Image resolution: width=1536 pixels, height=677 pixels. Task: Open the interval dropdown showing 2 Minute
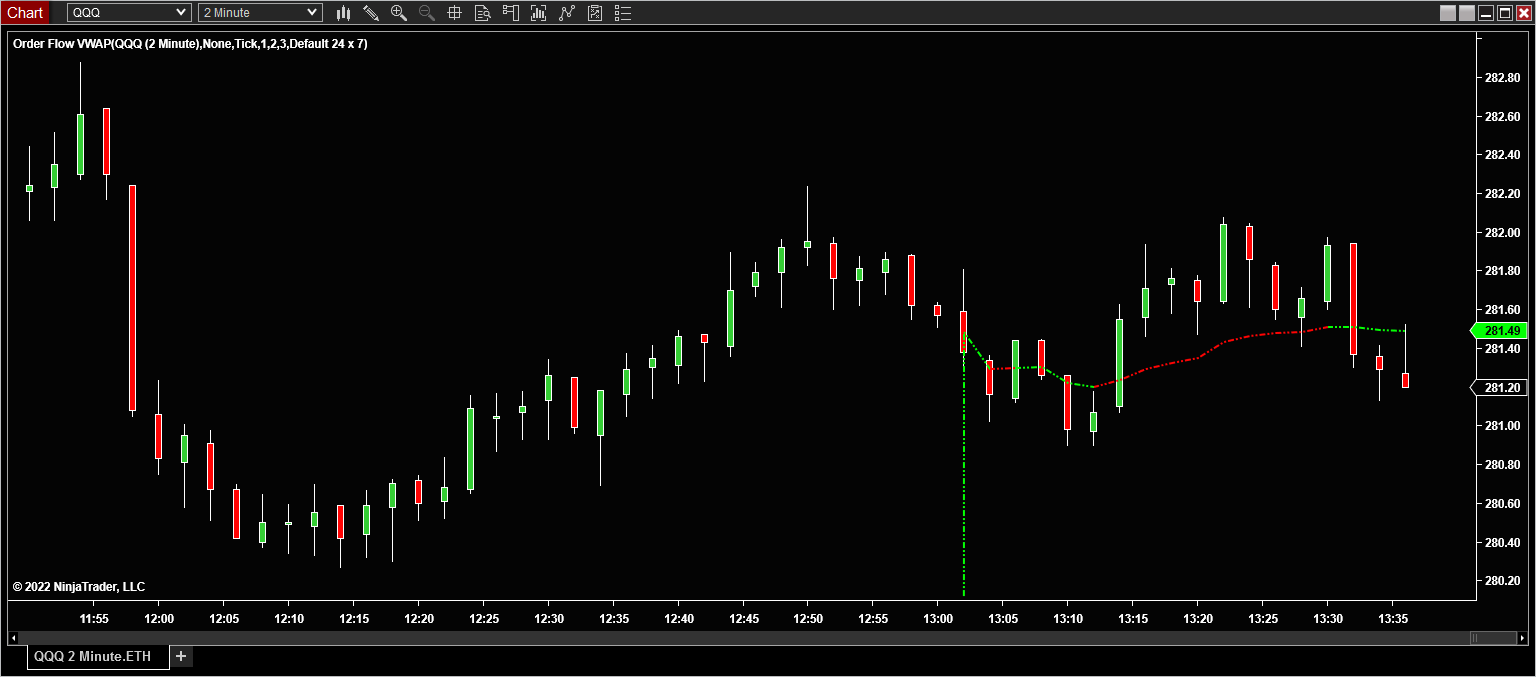pos(261,13)
